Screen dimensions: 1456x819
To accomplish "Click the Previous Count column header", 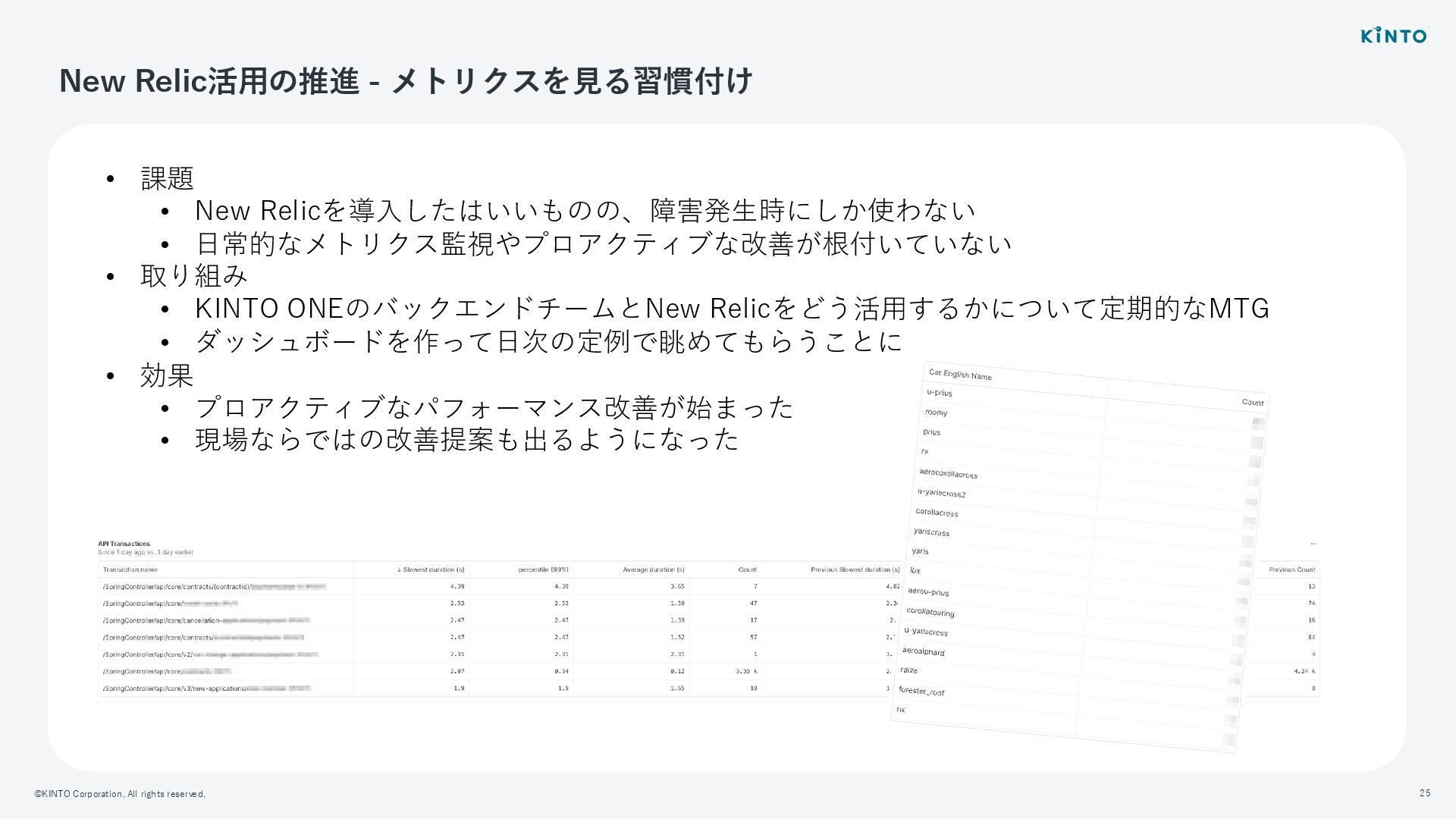I will [1292, 570].
